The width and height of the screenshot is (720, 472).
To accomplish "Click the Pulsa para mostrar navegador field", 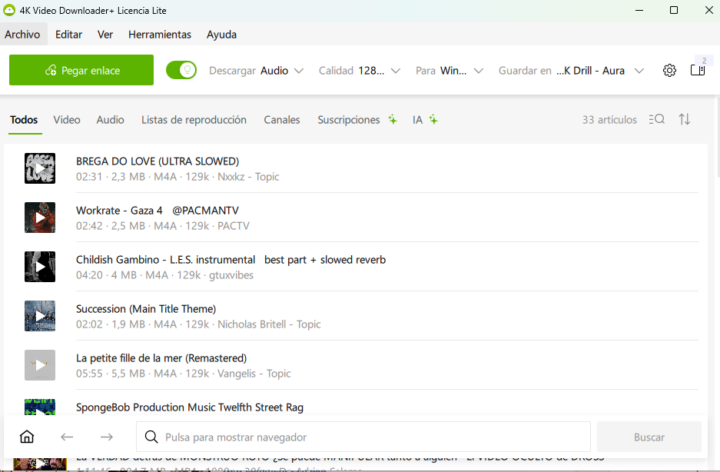I will click(363, 437).
